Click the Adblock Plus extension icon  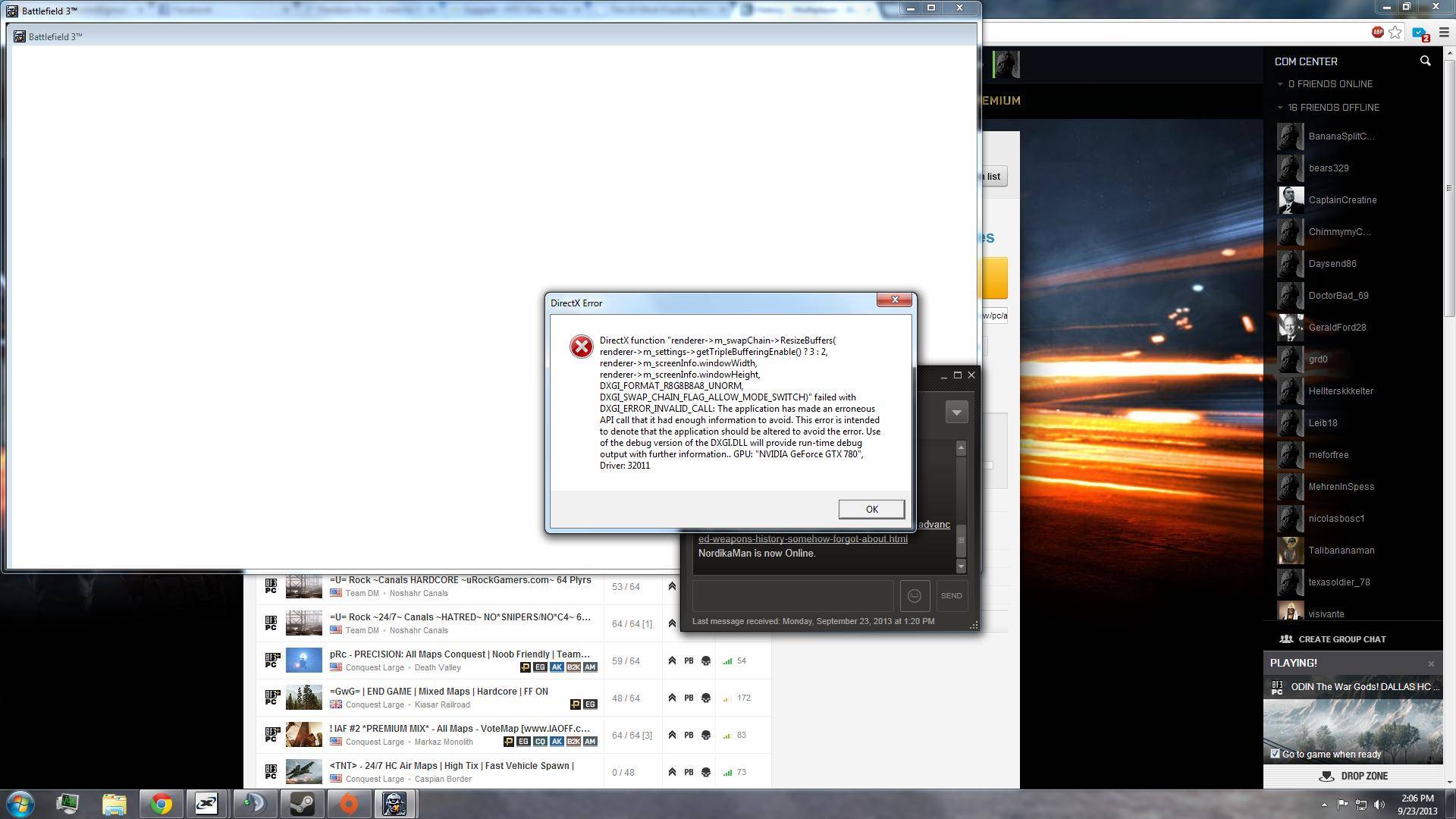1377,32
